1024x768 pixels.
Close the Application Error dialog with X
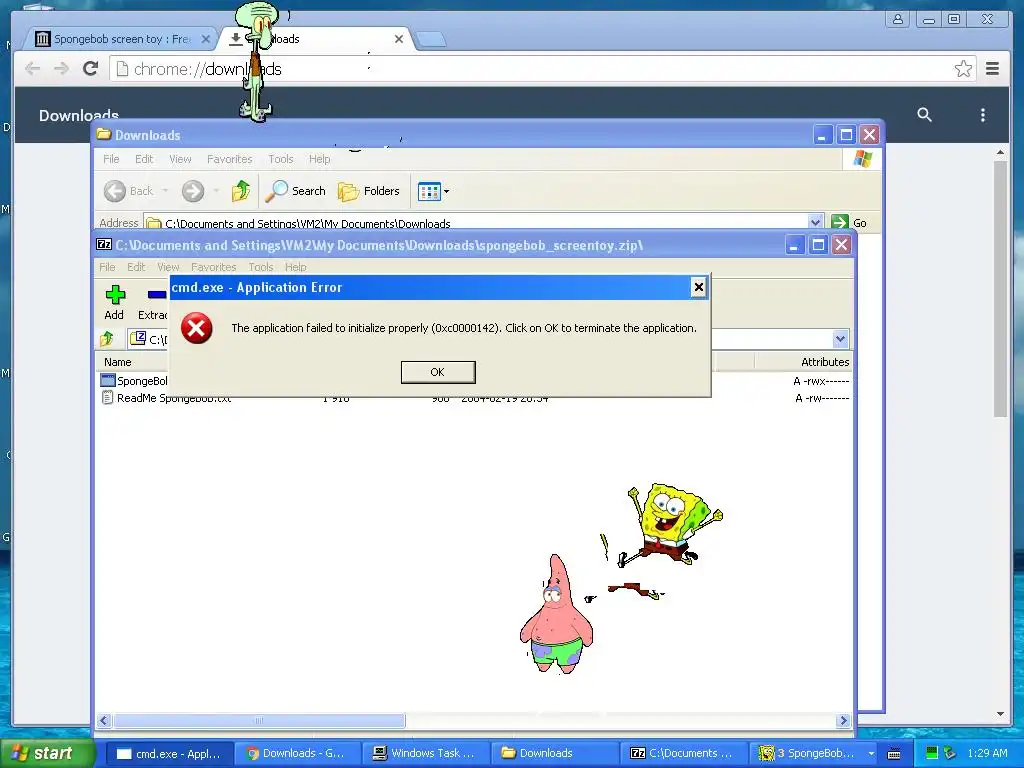(x=698, y=287)
